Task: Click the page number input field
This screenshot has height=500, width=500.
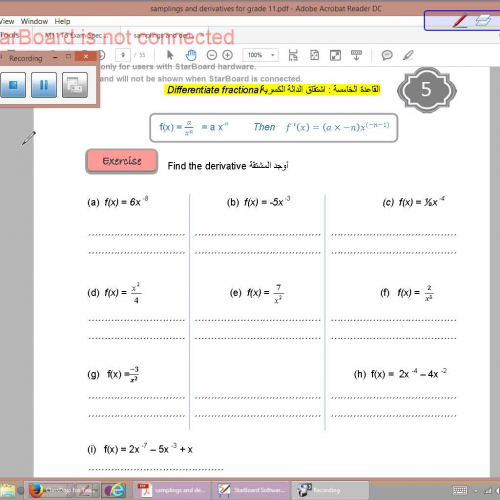Action: [x=123, y=55]
